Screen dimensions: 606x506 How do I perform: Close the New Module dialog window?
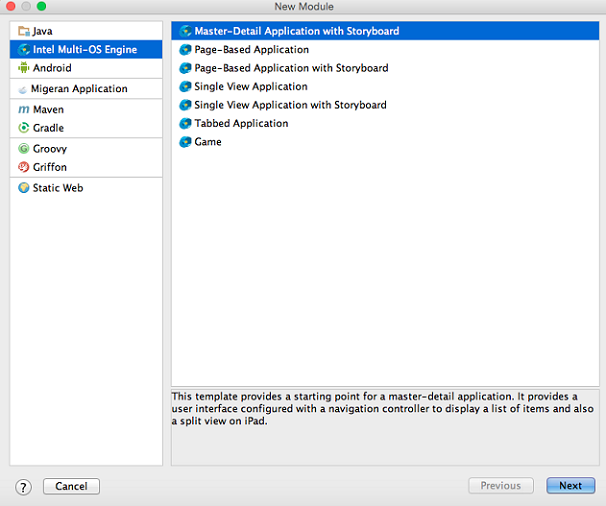click(x=11, y=6)
